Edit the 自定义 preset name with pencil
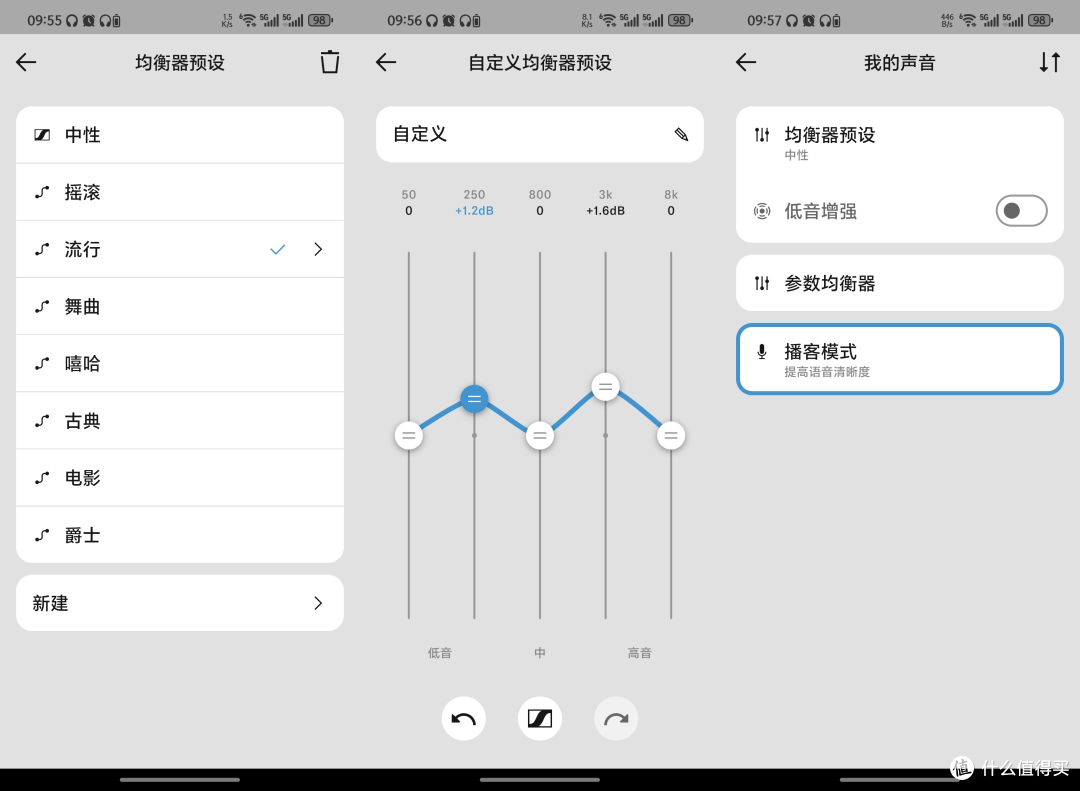Viewport: 1080px width, 791px height. (681, 134)
